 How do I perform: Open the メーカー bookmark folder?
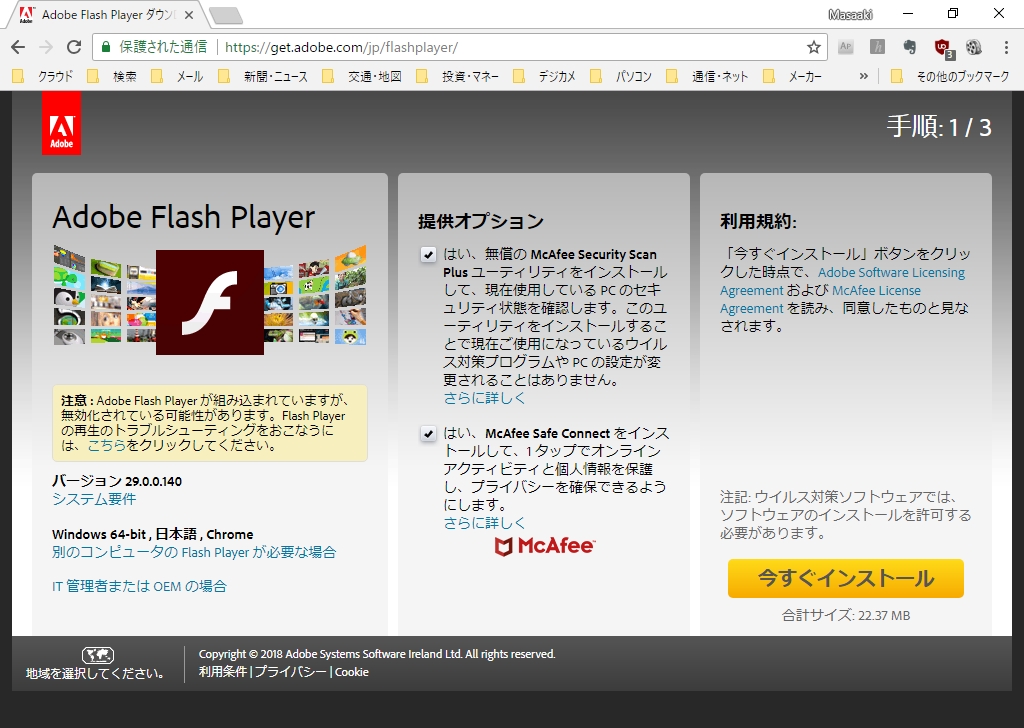[793, 76]
